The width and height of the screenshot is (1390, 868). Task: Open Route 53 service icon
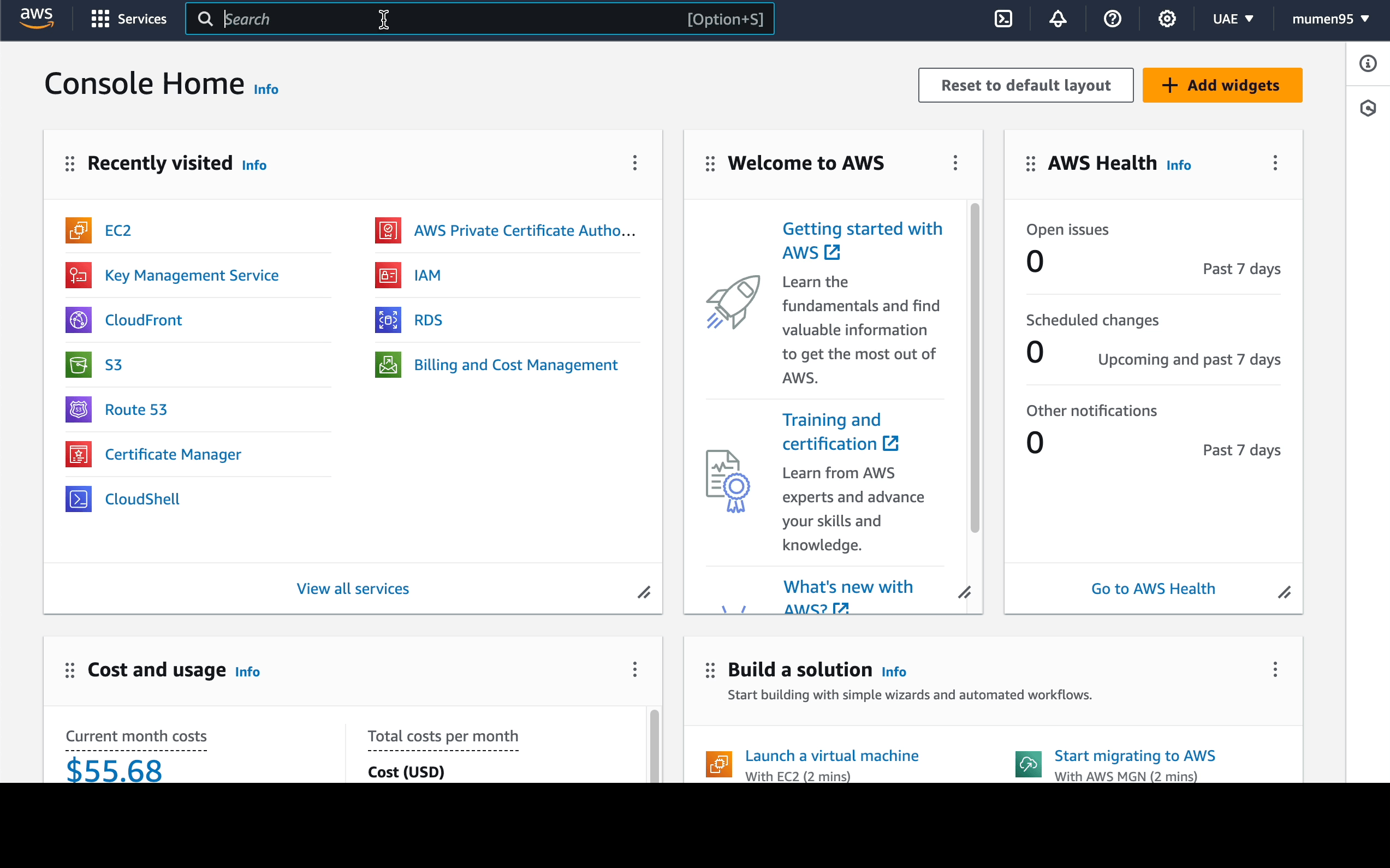(78, 409)
